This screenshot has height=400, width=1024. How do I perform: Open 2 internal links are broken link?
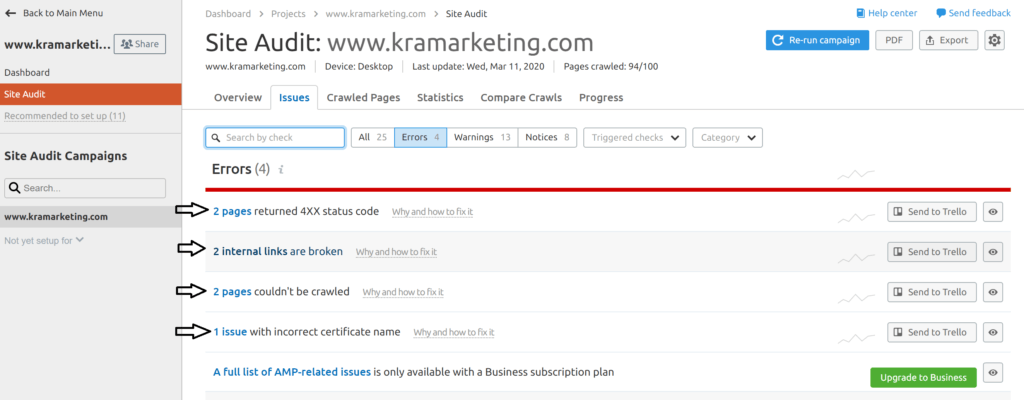278,251
